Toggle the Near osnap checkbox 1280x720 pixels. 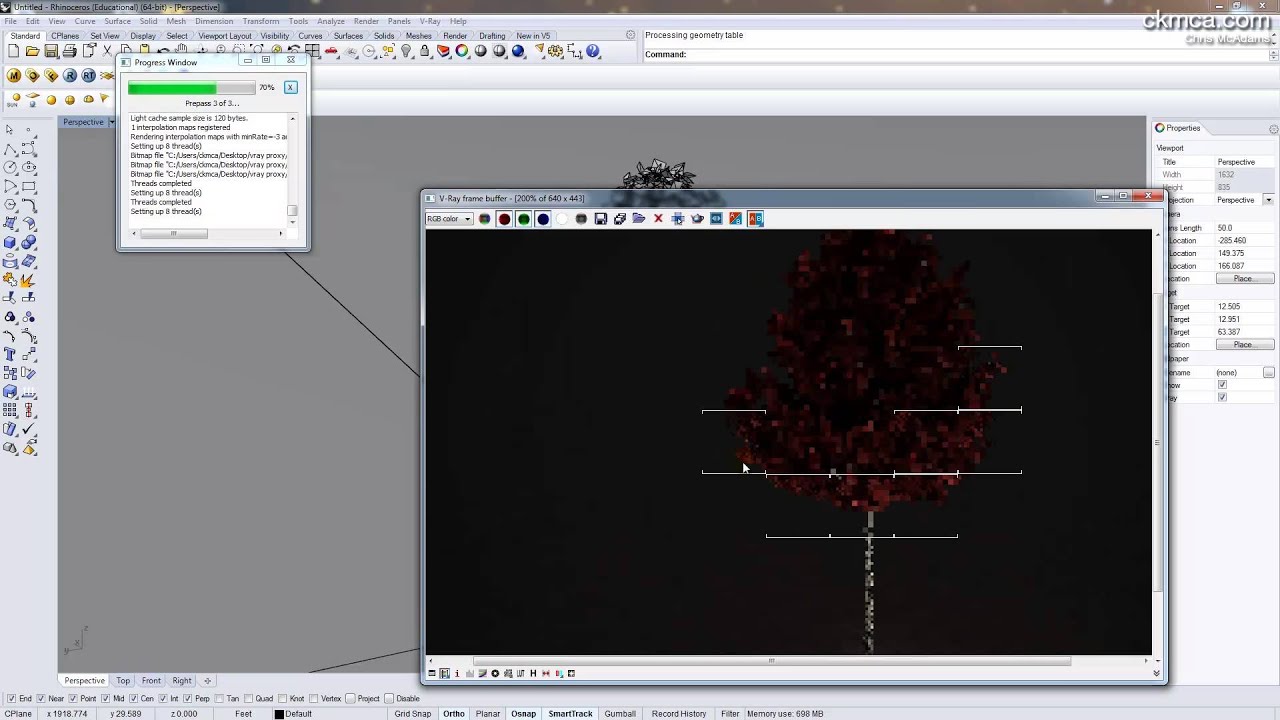coord(41,699)
